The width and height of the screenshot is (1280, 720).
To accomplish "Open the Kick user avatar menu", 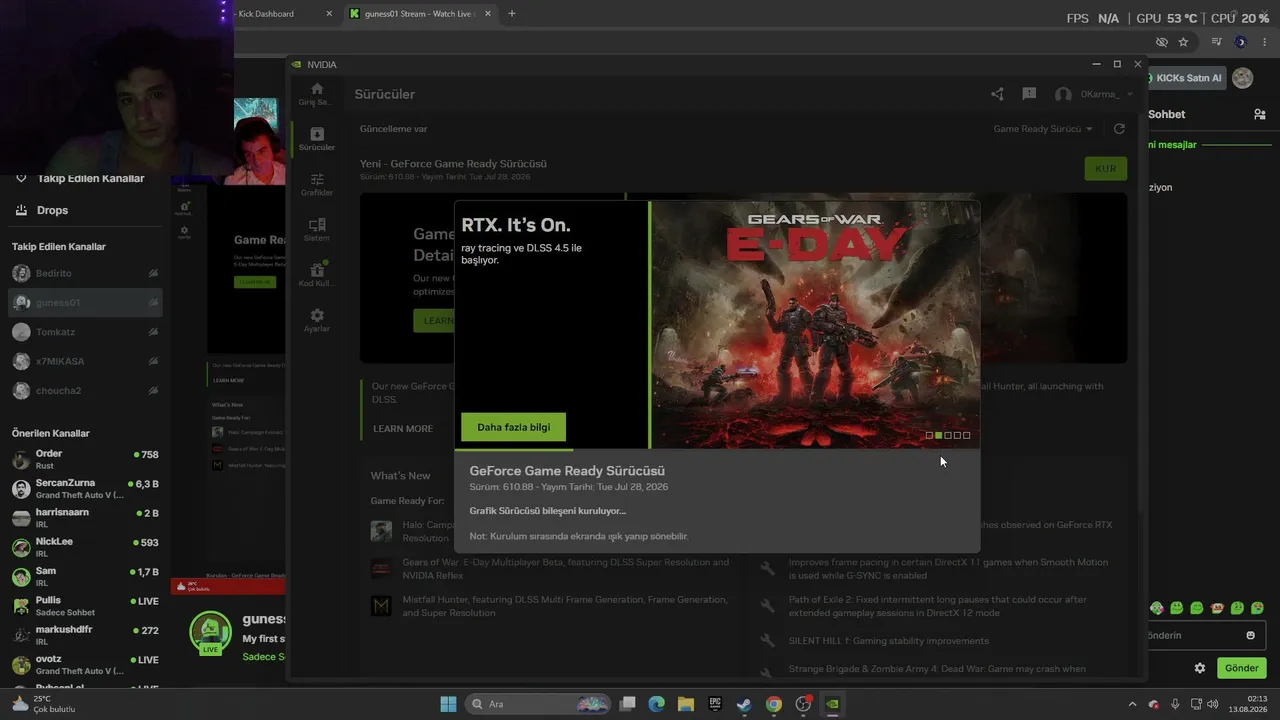I will pyautogui.click(x=1242, y=78).
